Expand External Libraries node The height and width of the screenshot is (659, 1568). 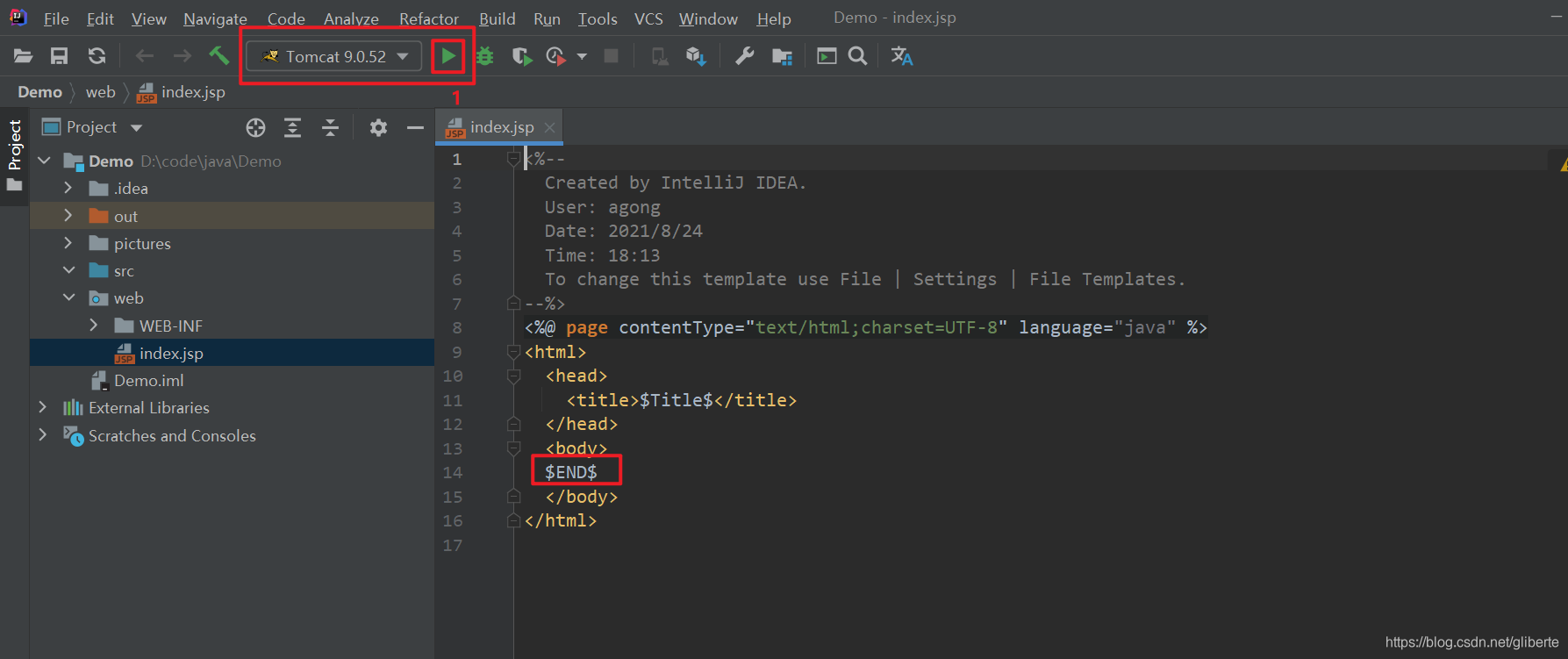tap(42, 408)
